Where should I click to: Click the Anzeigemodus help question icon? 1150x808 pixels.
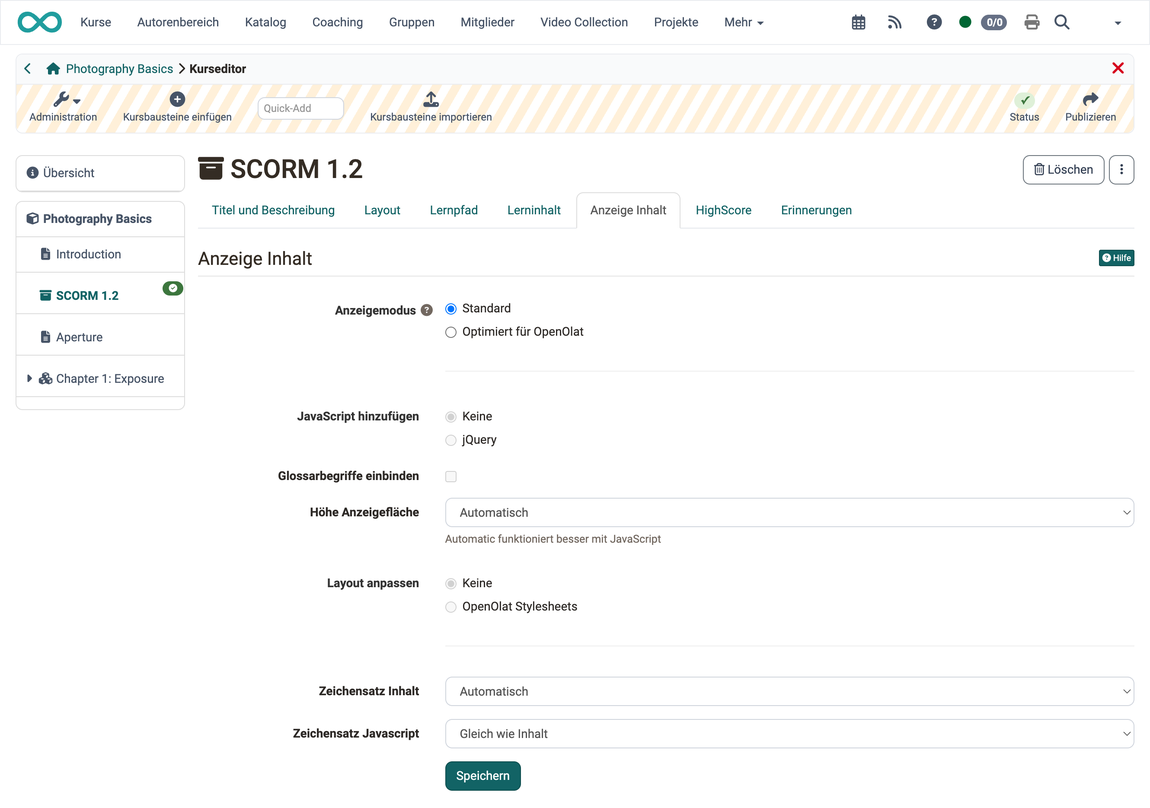[427, 310]
